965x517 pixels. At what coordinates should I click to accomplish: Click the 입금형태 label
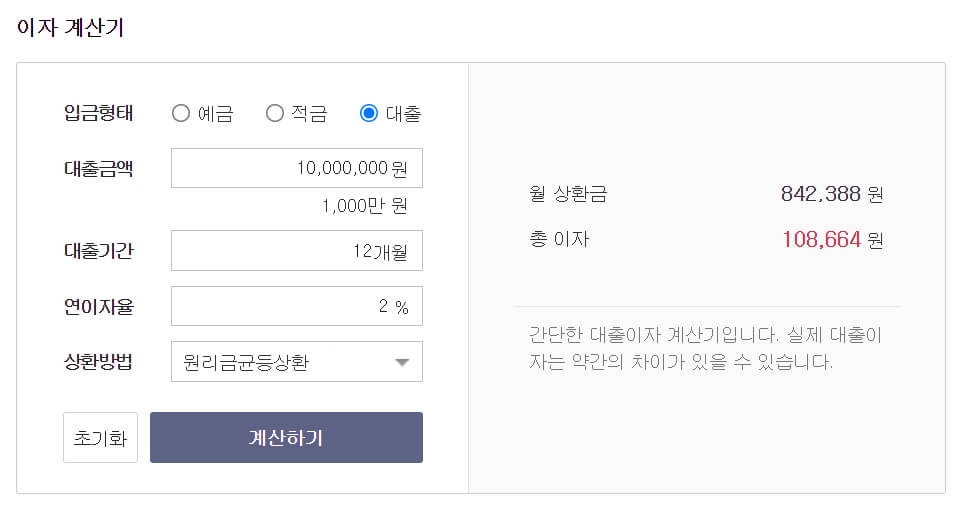[x=98, y=113]
